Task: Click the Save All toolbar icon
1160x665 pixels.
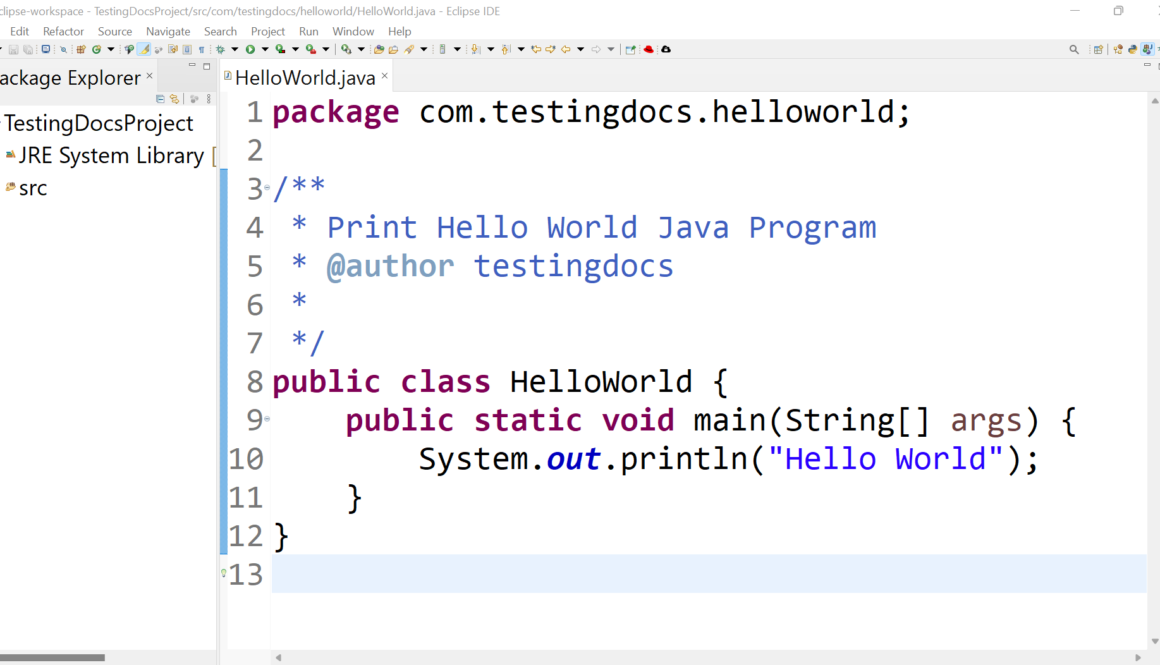Action: click(27, 49)
